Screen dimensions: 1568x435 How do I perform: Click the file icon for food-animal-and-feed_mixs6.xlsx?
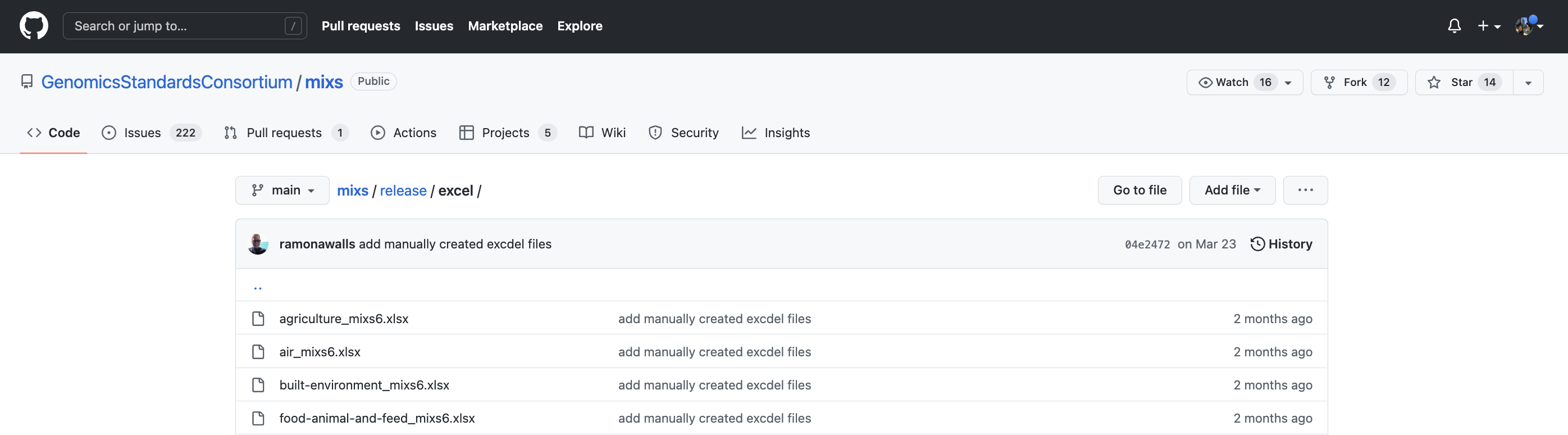point(258,418)
